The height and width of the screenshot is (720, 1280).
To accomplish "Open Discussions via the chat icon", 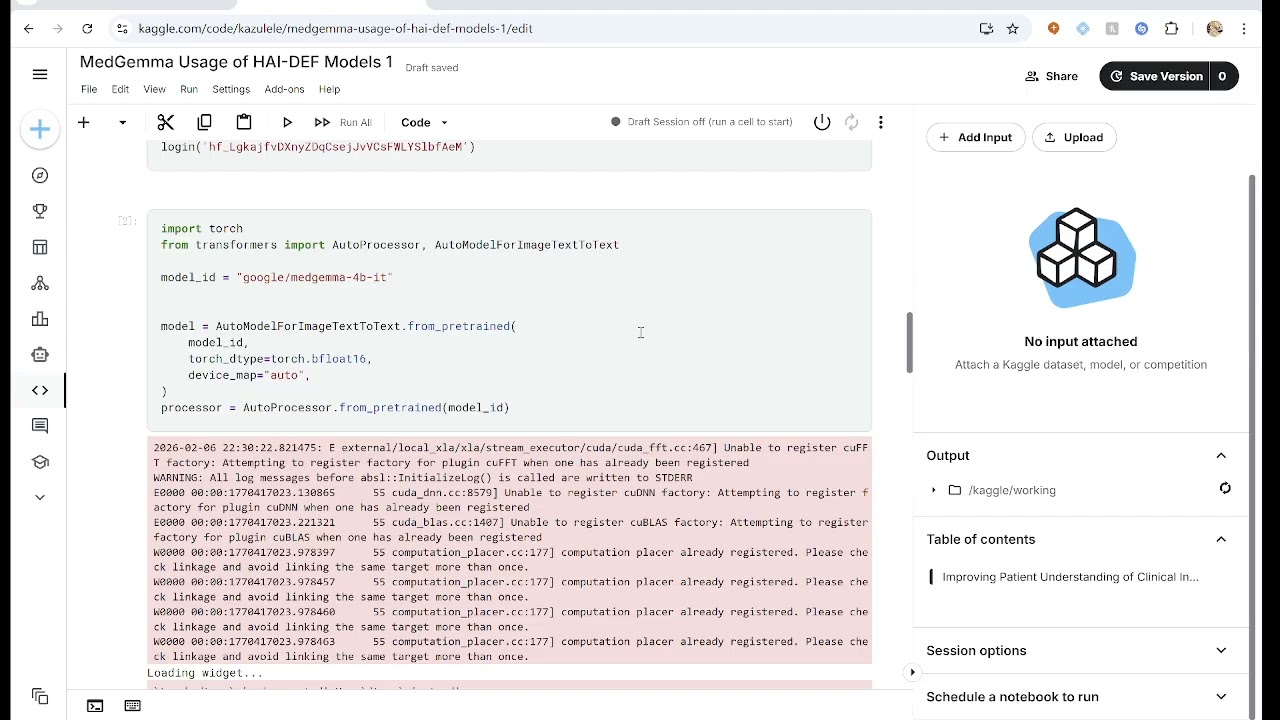I will [40, 426].
